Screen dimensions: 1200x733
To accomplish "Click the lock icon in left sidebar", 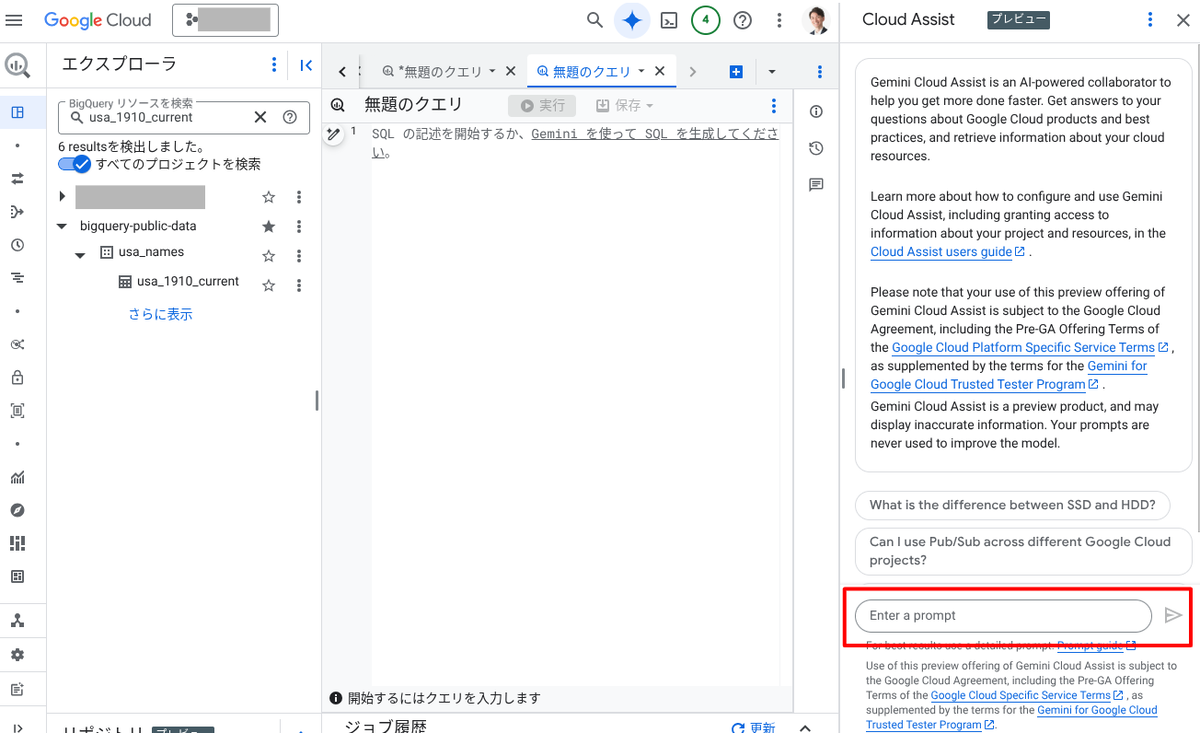I will (17, 378).
